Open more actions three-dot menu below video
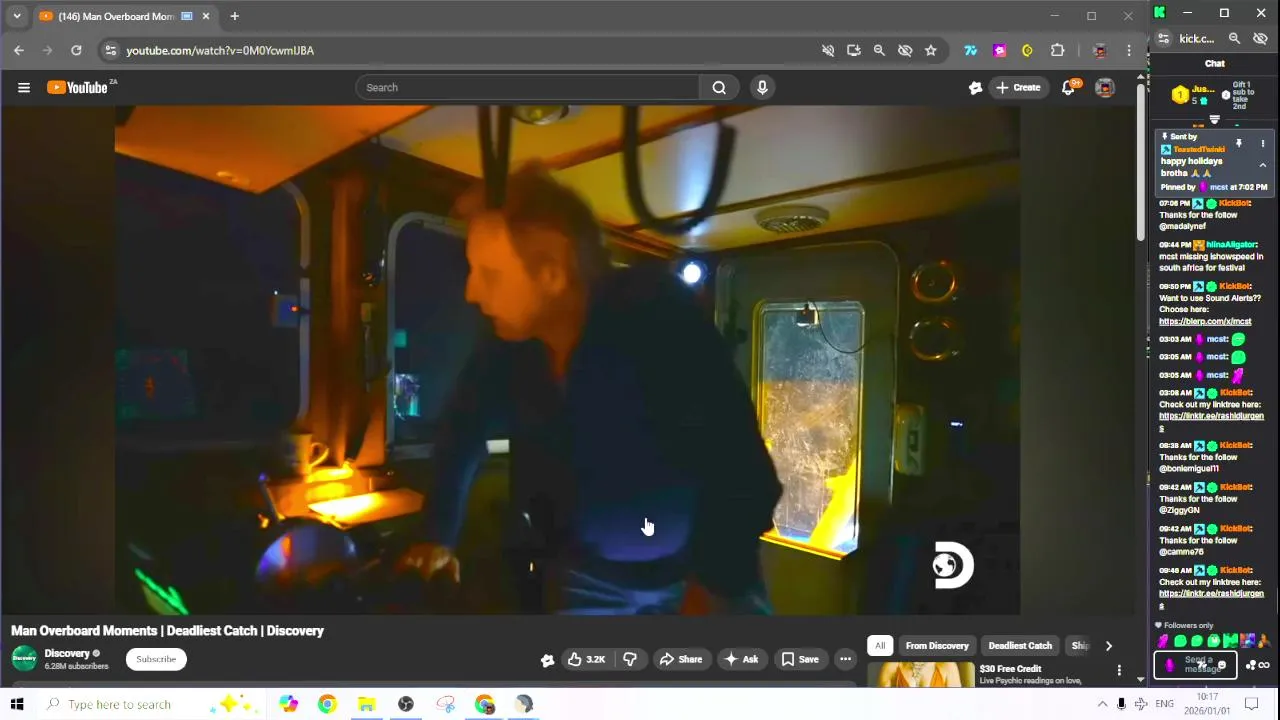 (845, 659)
